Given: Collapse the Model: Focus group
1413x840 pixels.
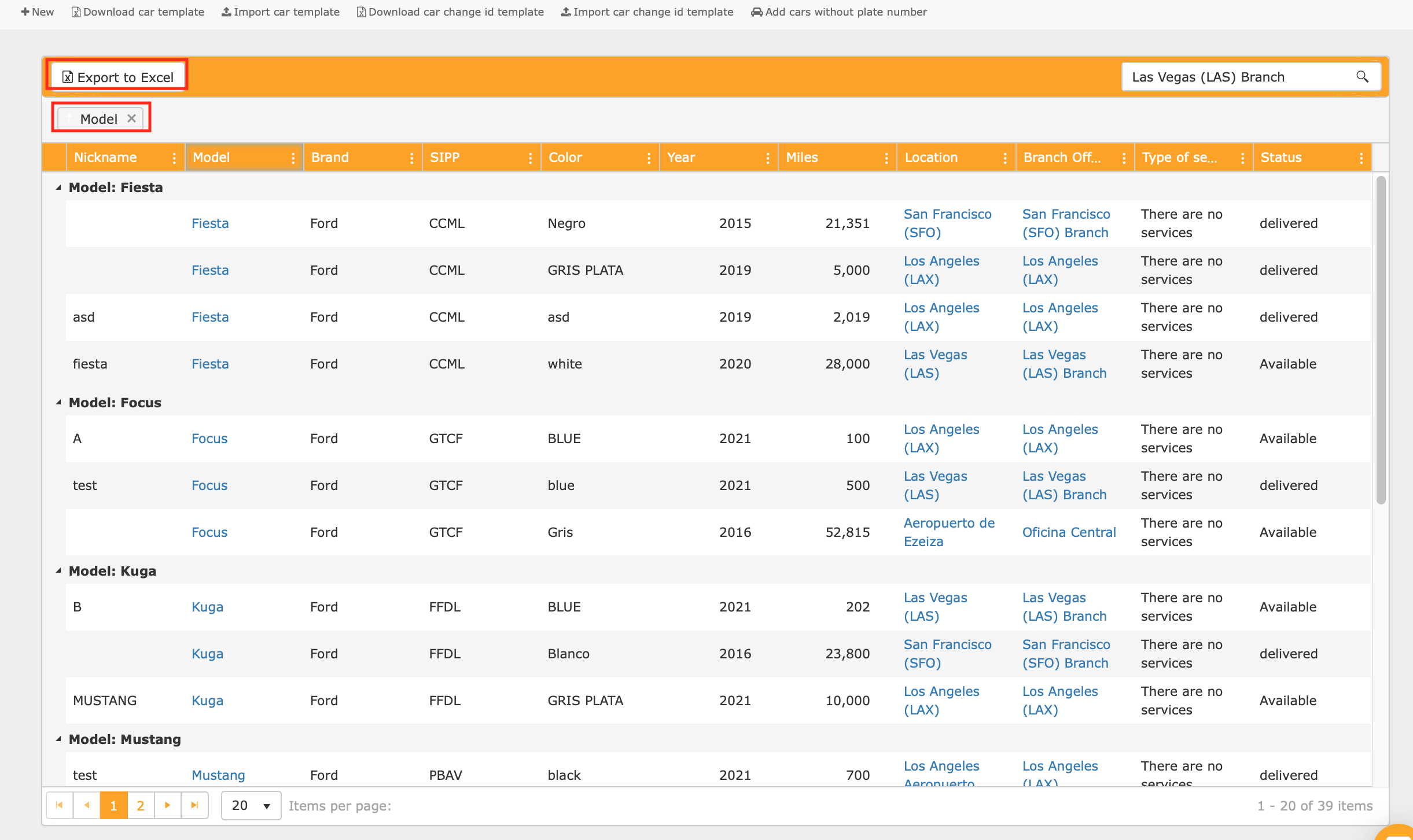Looking at the screenshot, I should pos(58,403).
